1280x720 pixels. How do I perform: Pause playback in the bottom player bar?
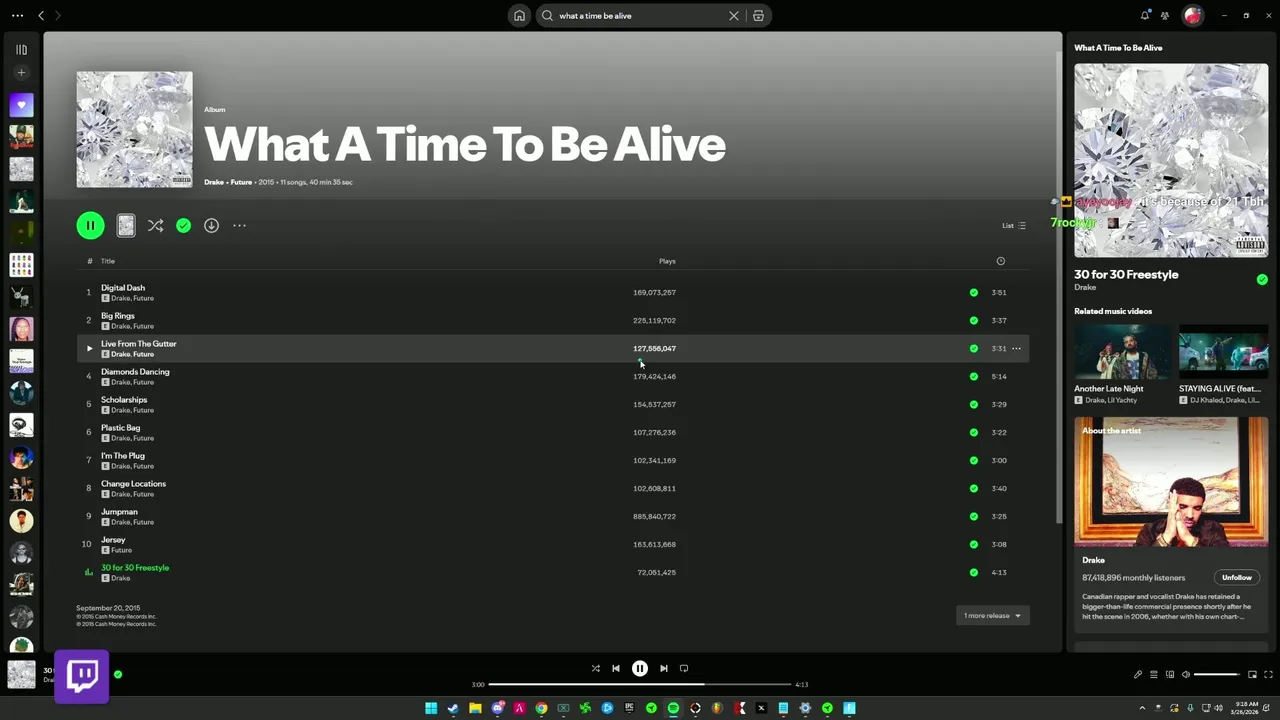640,669
